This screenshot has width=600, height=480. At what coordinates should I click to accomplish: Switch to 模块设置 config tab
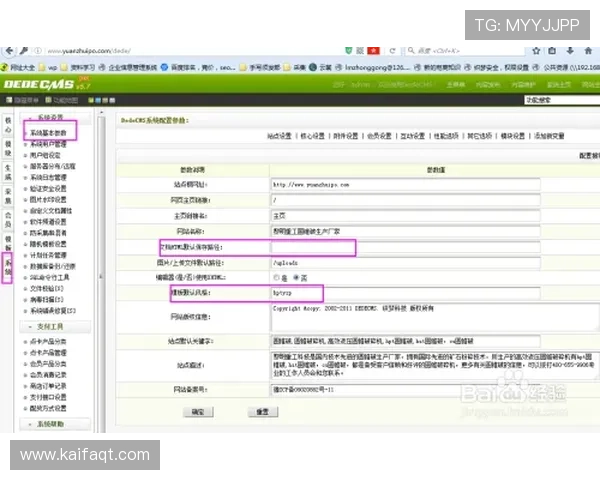point(513,136)
